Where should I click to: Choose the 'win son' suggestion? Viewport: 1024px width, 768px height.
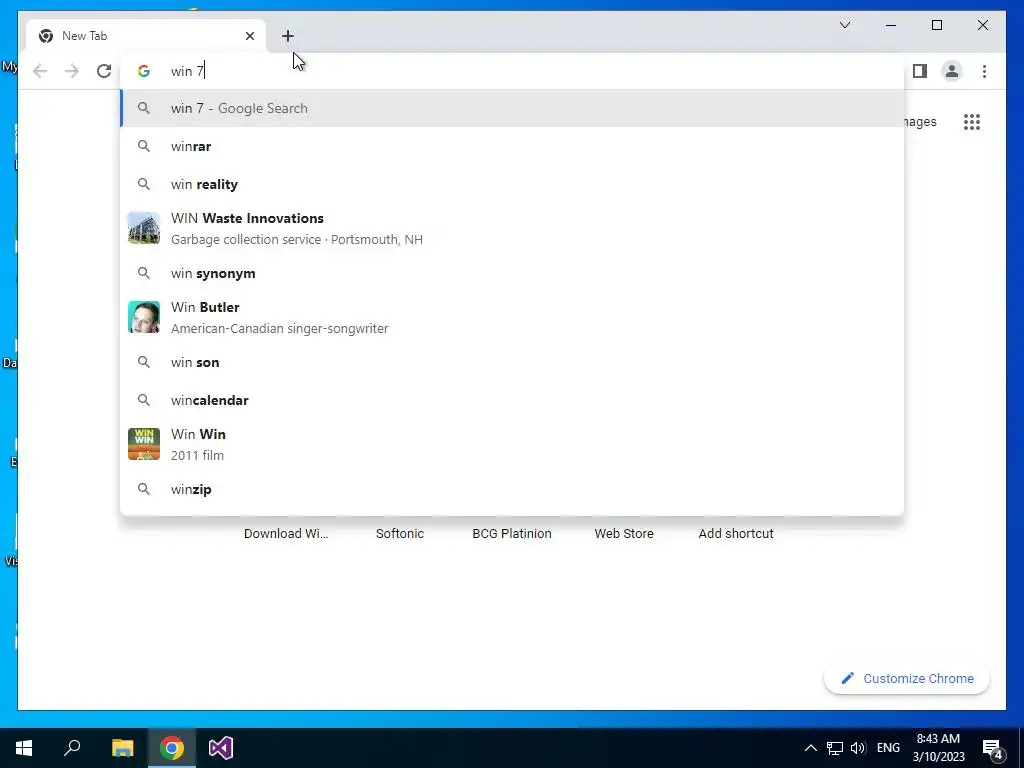point(512,362)
